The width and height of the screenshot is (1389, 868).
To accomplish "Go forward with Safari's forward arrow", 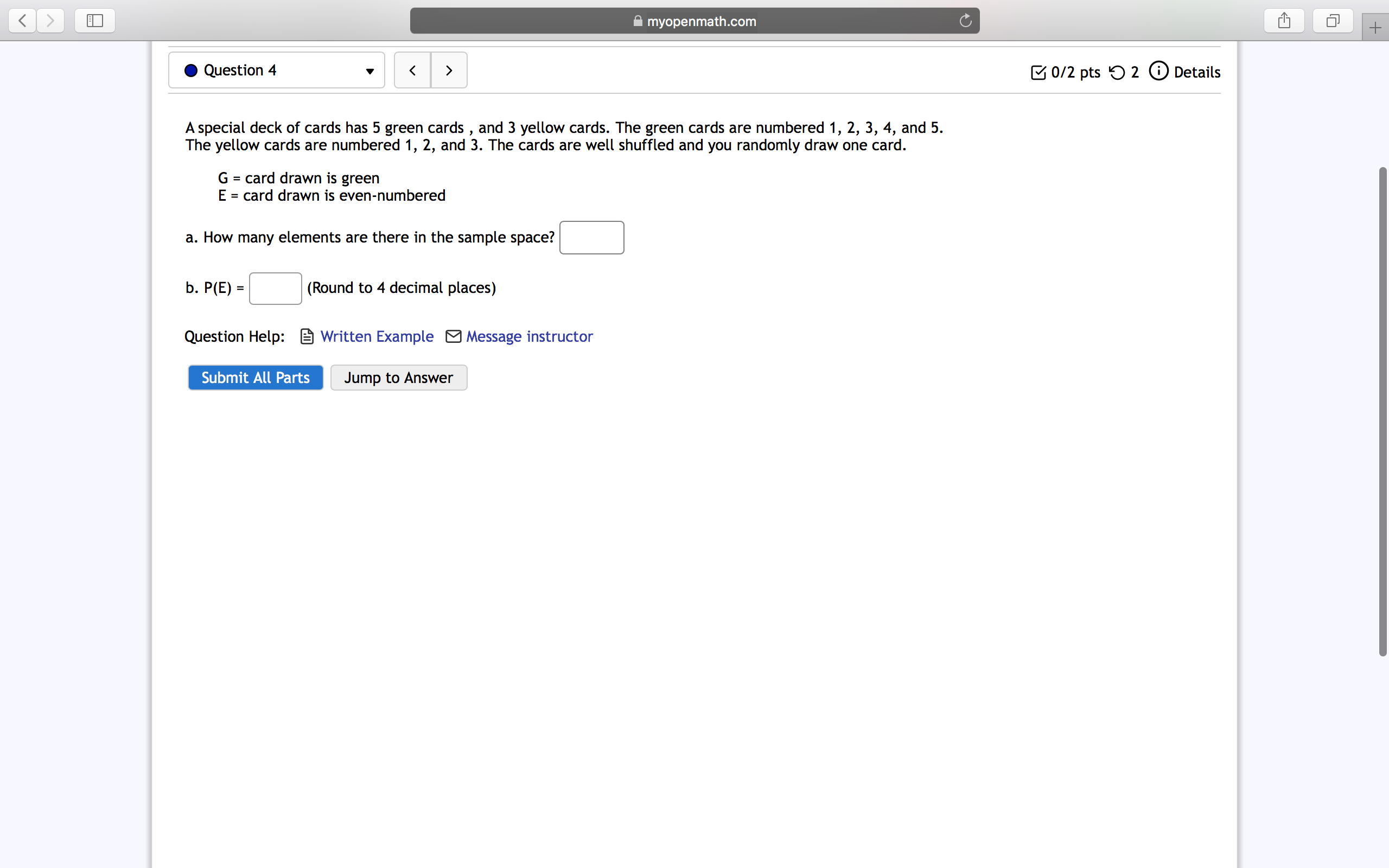I will pyautogui.click(x=50, y=21).
